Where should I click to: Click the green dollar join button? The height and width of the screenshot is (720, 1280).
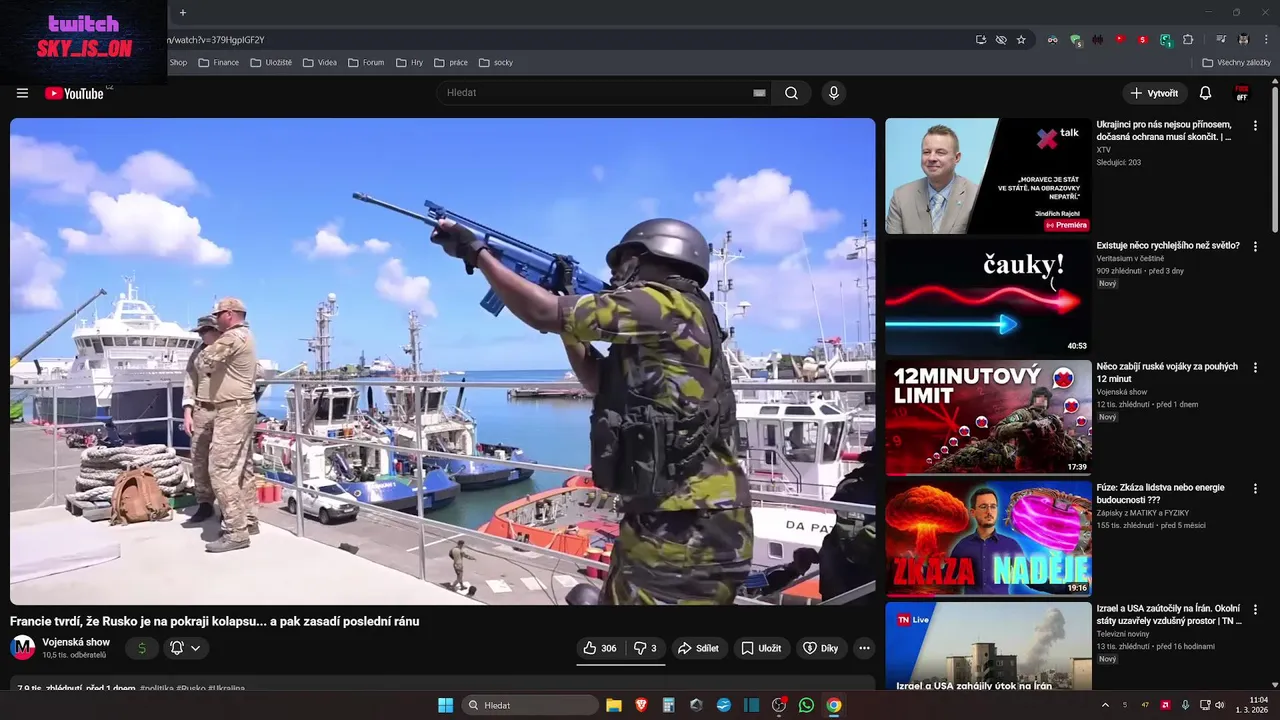[142, 648]
